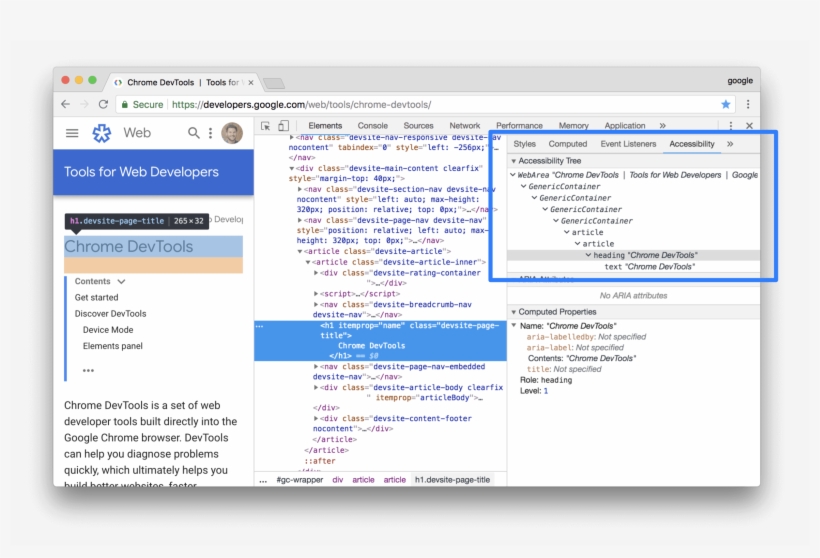Open the Network panel tab
The width and height of the screenshot is (820, 558).
pyautogui.click(x=464, y=126)
